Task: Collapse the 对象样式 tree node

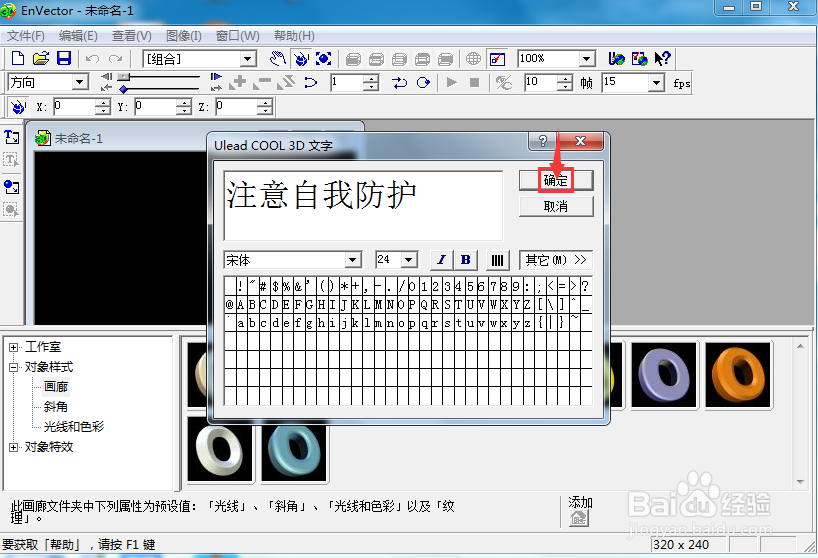Action: [x=13, y=367]
